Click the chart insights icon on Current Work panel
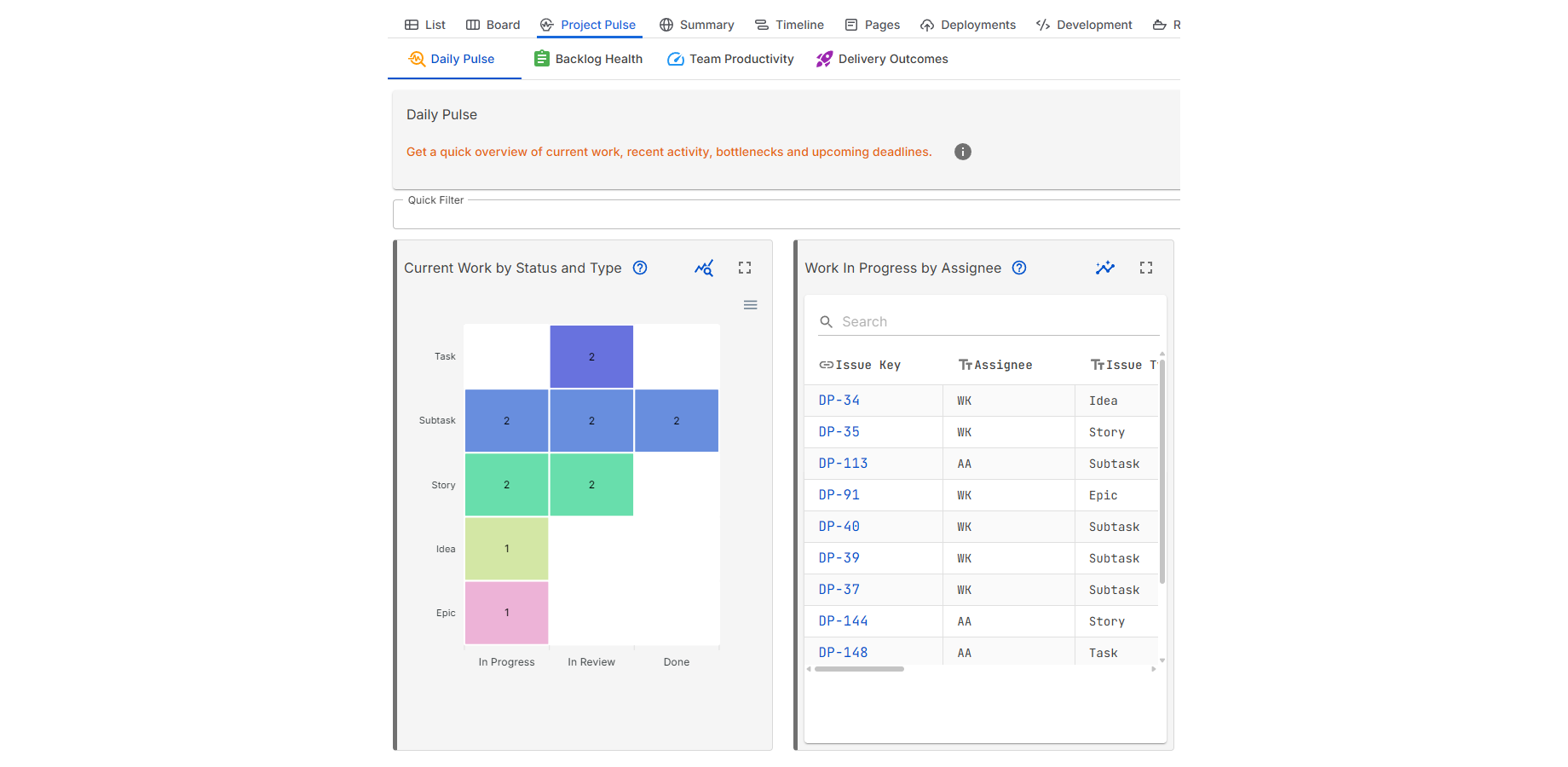Image resolution: width=1568 pixels, height=767 pixels. (704, 268)
